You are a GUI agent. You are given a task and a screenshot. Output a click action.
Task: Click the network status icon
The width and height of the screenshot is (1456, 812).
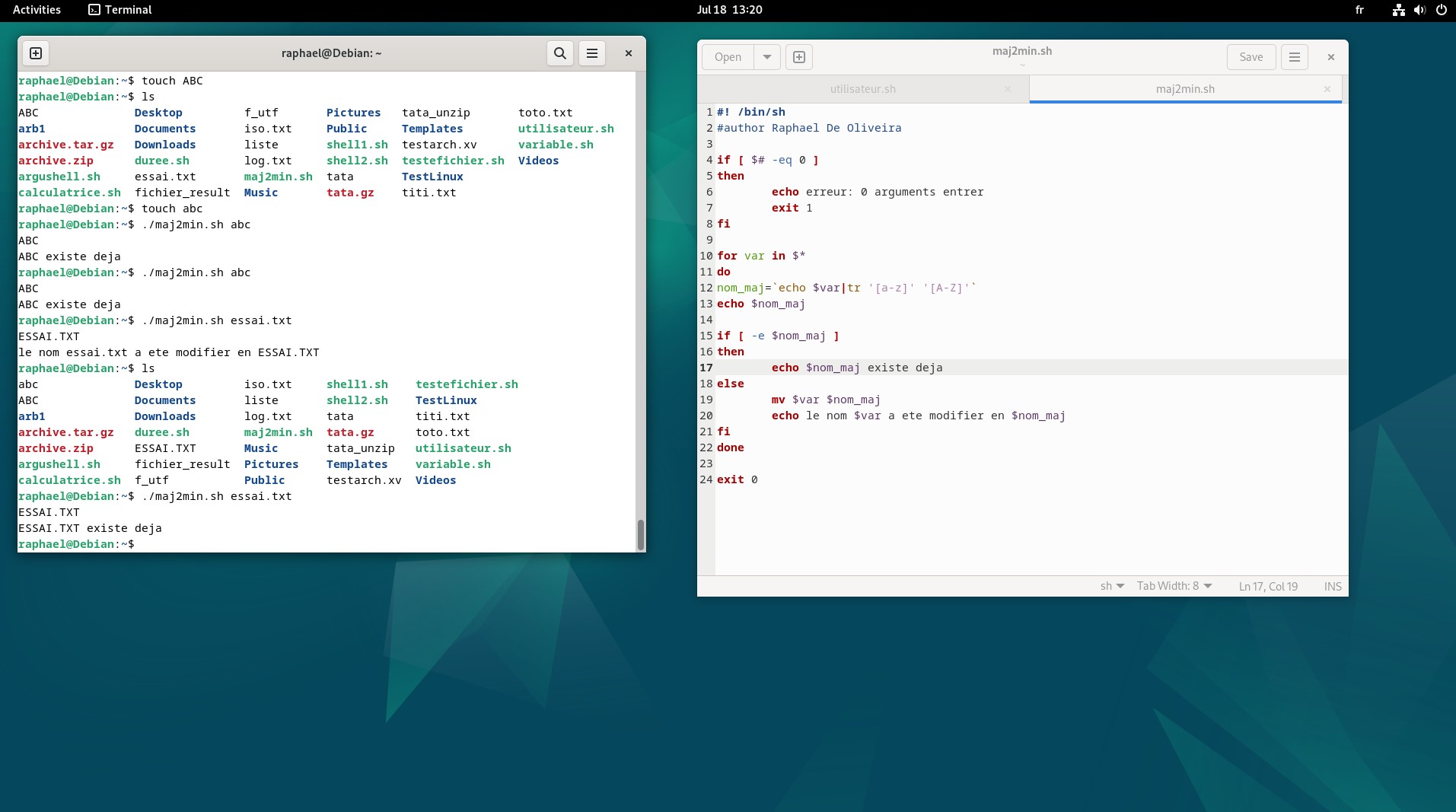pyautogui.click(x=1398, y=10)
